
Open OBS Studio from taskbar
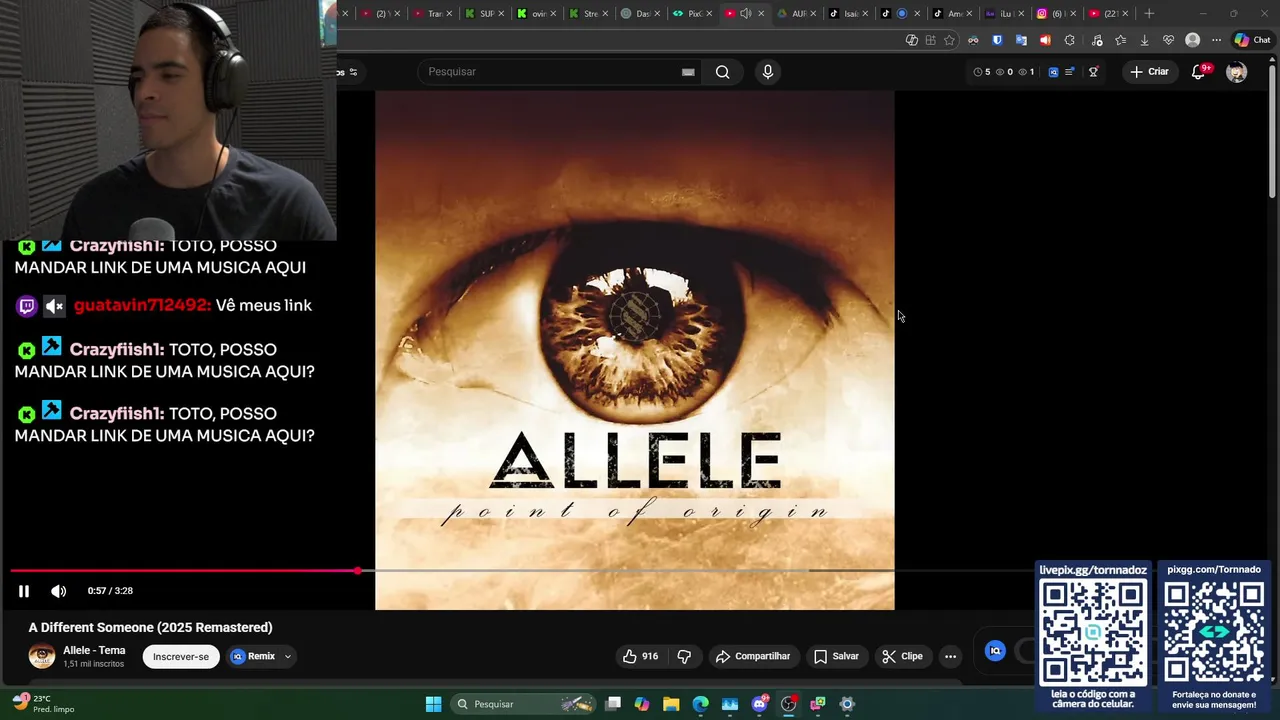(x=788, y=704)
